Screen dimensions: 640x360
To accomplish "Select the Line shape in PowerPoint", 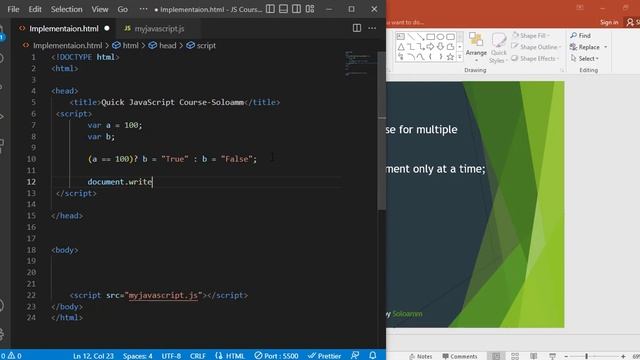I will (x=411, y=37).
